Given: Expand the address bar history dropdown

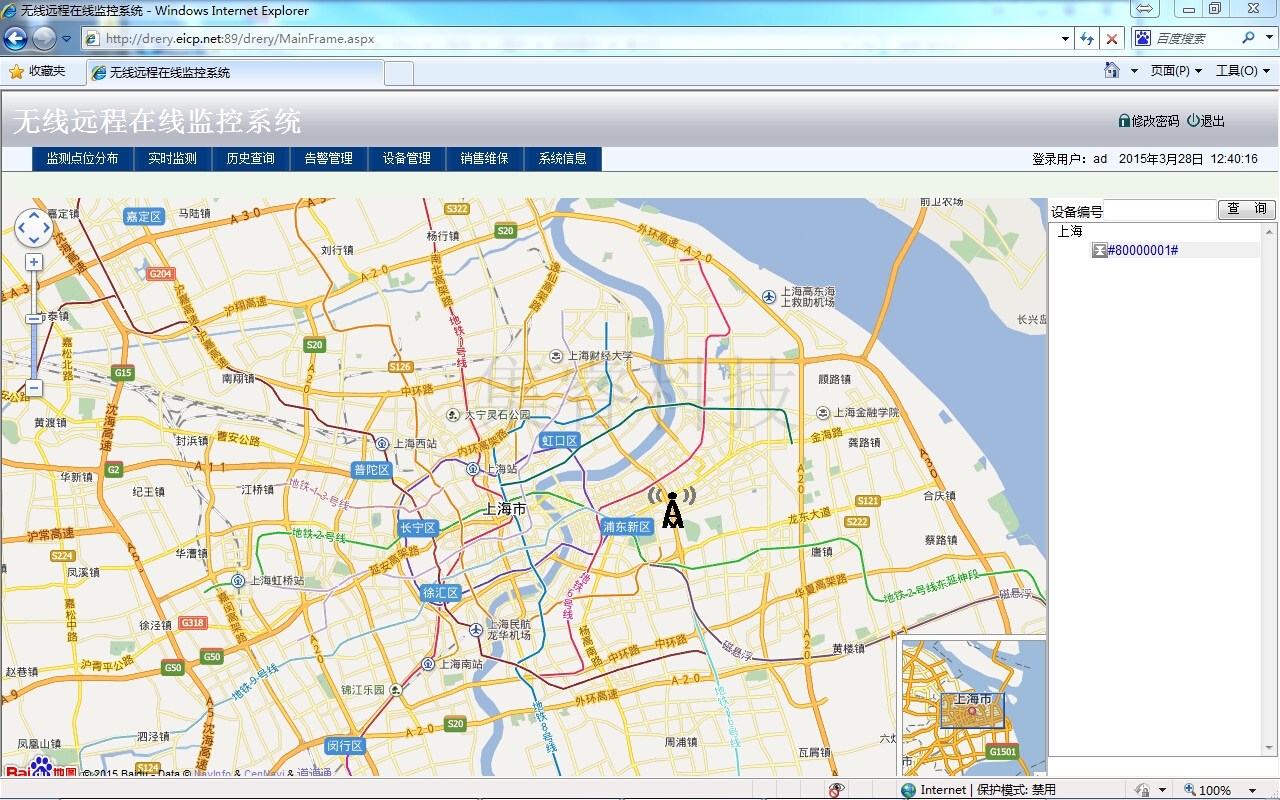Looking at the screenshot, I should pos(1065,39).
